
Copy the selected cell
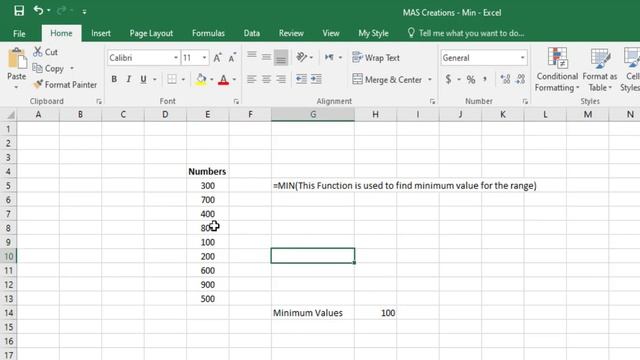coord(48,68)
